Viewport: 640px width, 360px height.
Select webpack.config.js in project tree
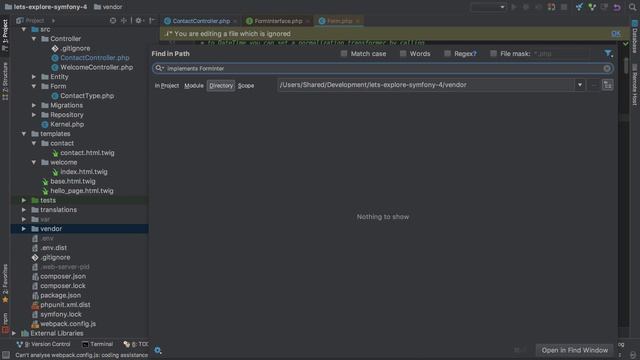click(x=68, y=324)
